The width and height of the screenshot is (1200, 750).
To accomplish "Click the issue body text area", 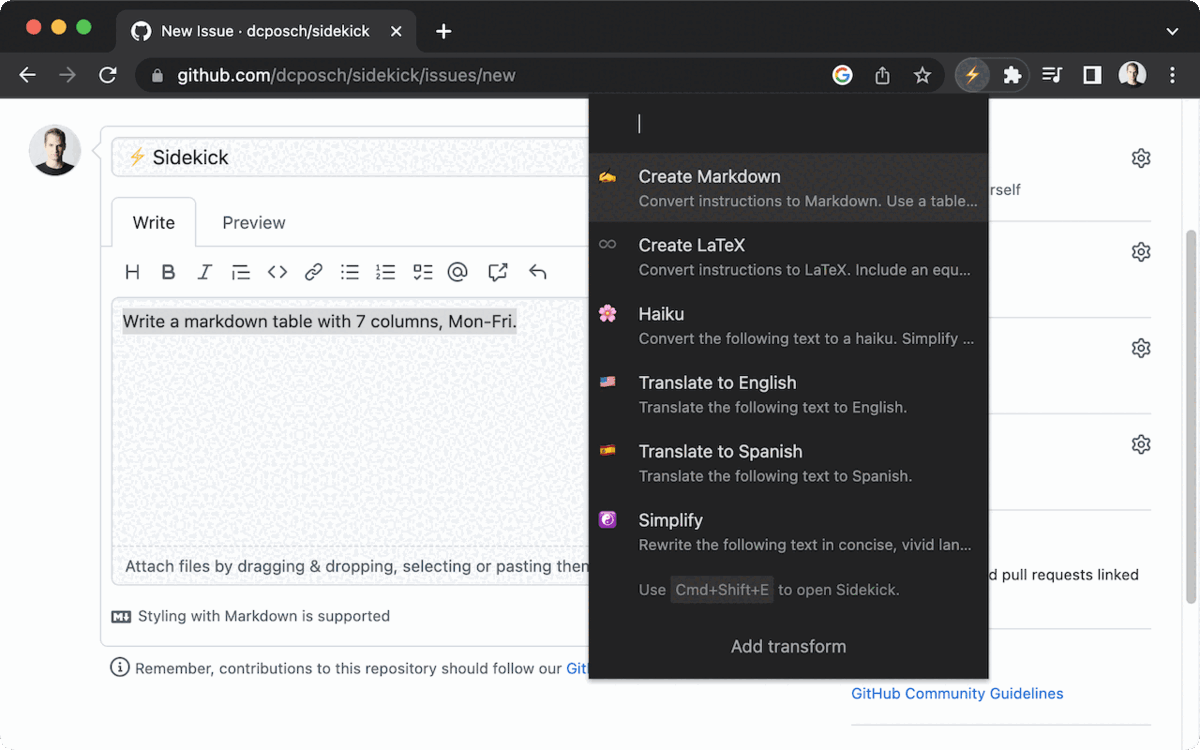I will click(x=350, y=420).
